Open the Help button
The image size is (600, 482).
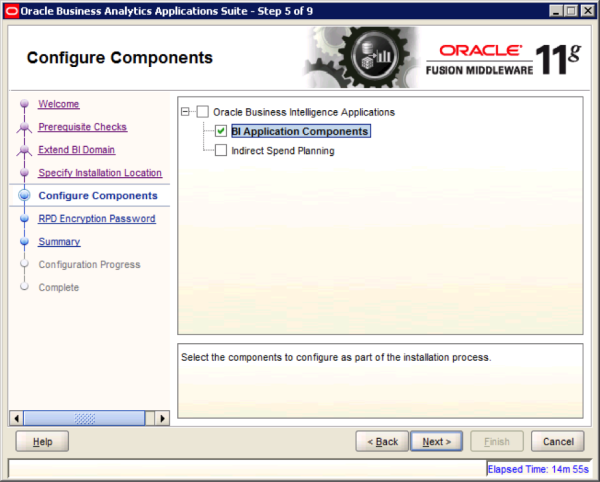click(x=42, y=441)
